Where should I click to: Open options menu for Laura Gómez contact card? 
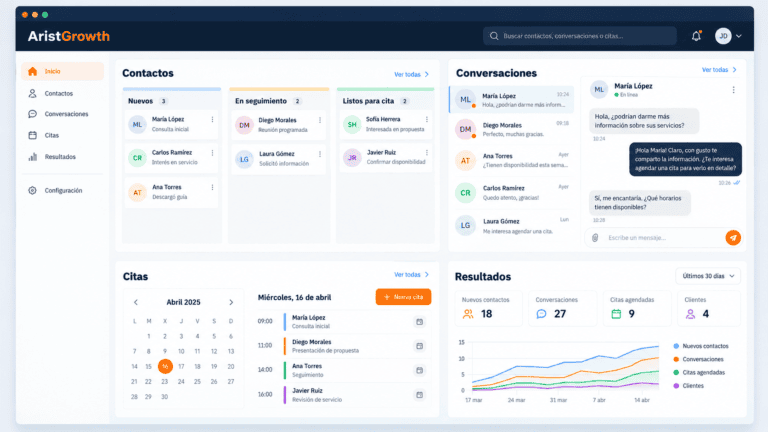pos(320,154)
